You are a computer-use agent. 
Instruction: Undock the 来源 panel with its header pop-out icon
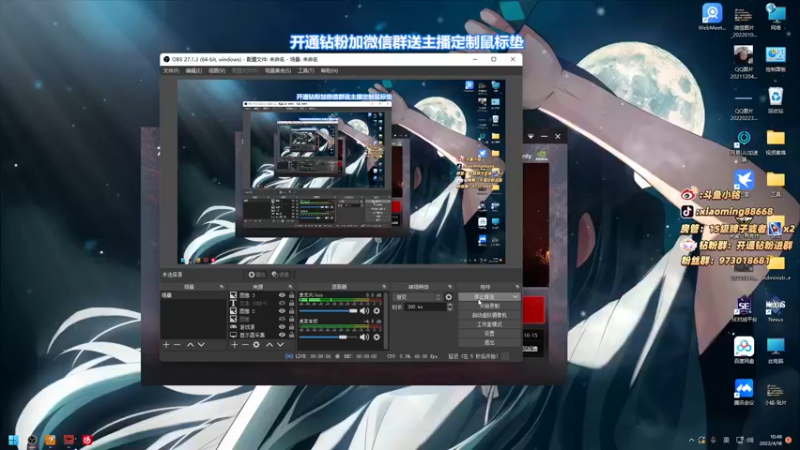(290, 287)
